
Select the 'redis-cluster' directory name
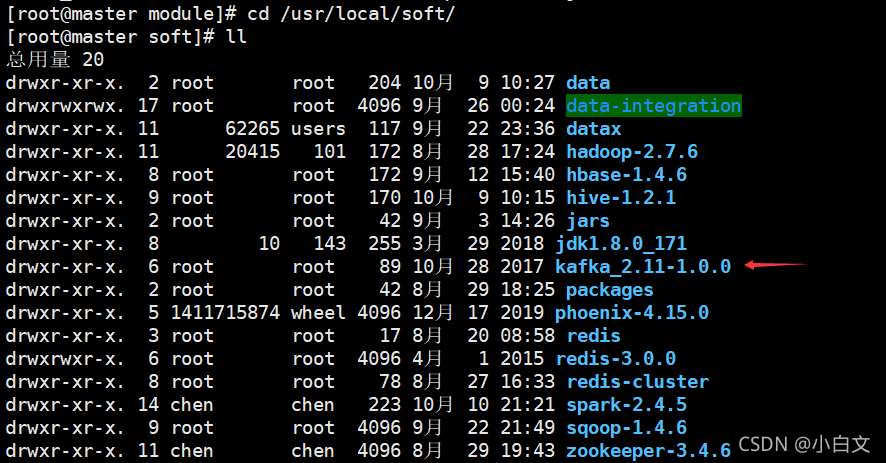tap(637, 382)
